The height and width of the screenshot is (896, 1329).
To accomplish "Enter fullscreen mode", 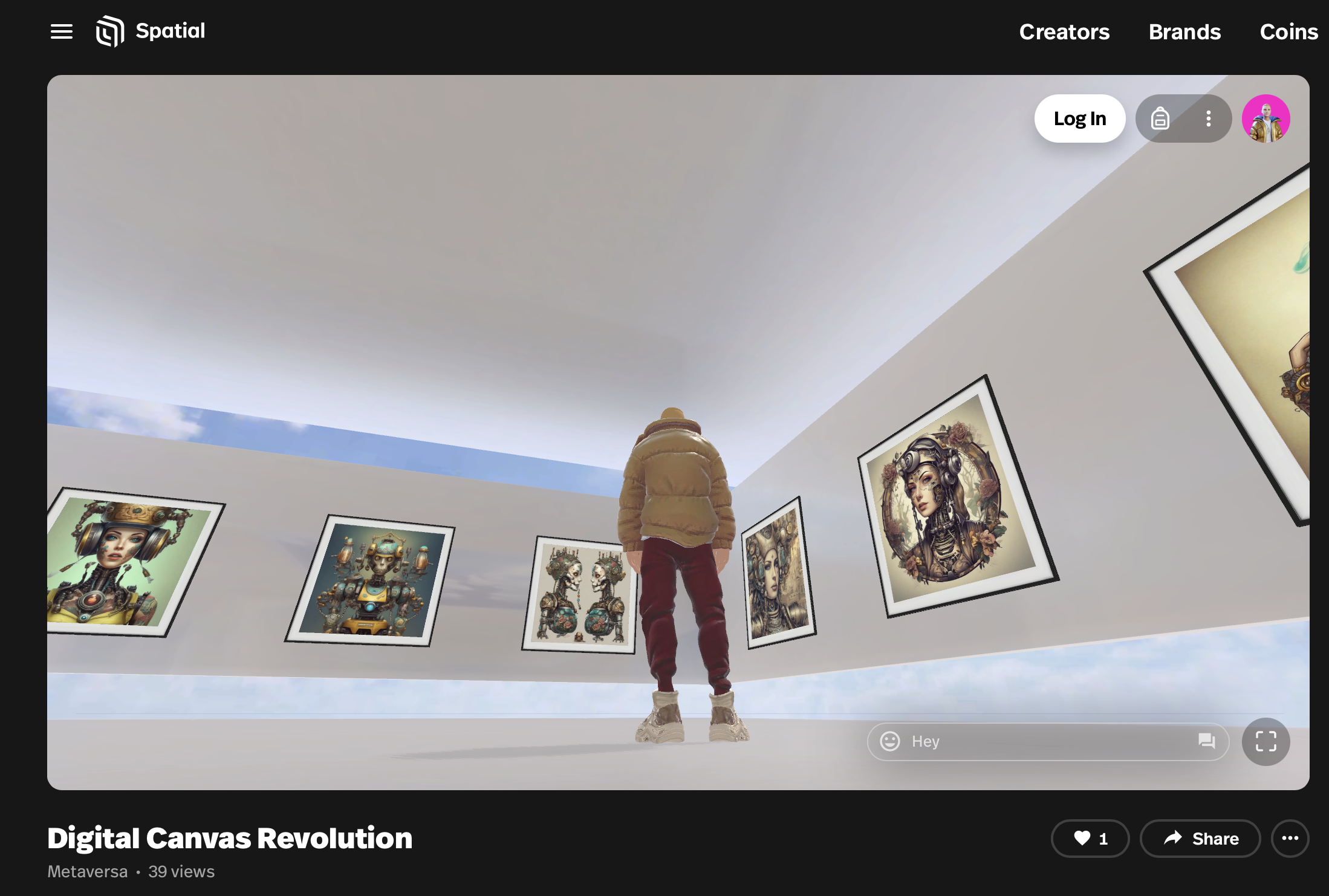I will tap(1266, 741).
